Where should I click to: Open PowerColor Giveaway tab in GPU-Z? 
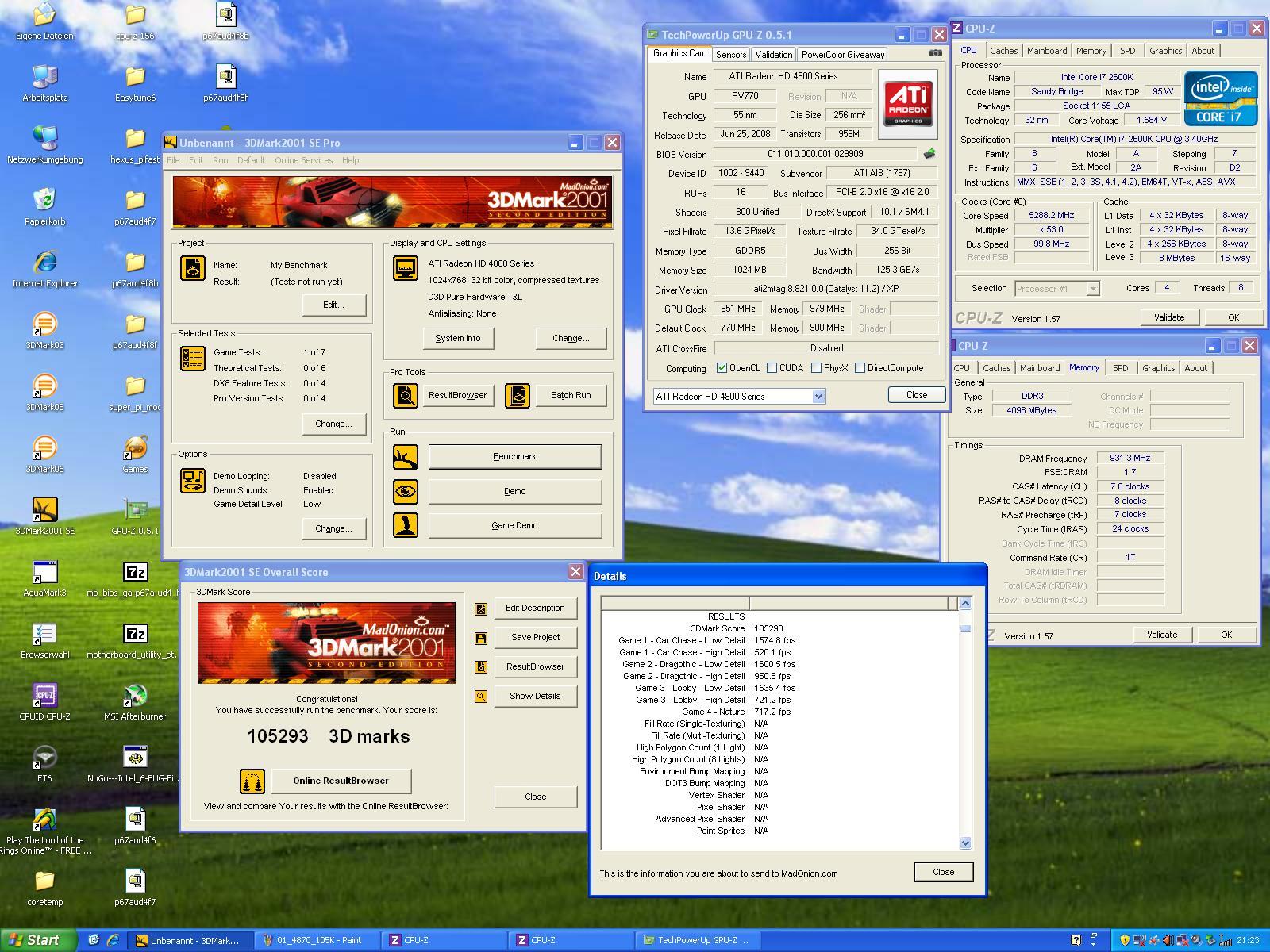pos(842,55)
